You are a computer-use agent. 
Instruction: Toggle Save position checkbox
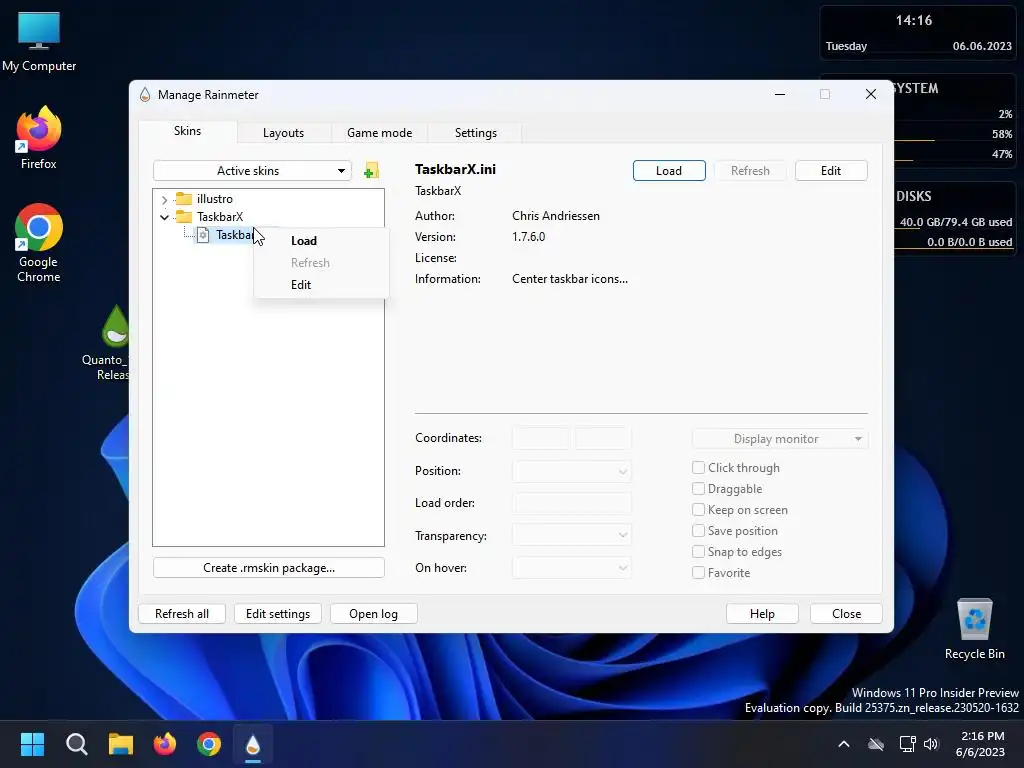(698, 530)
